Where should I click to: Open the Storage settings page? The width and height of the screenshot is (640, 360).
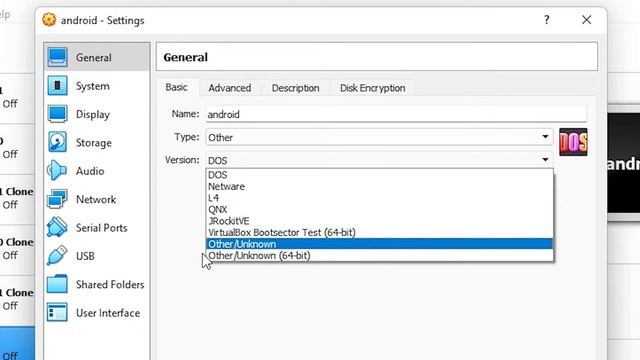[x=97, y=142]
